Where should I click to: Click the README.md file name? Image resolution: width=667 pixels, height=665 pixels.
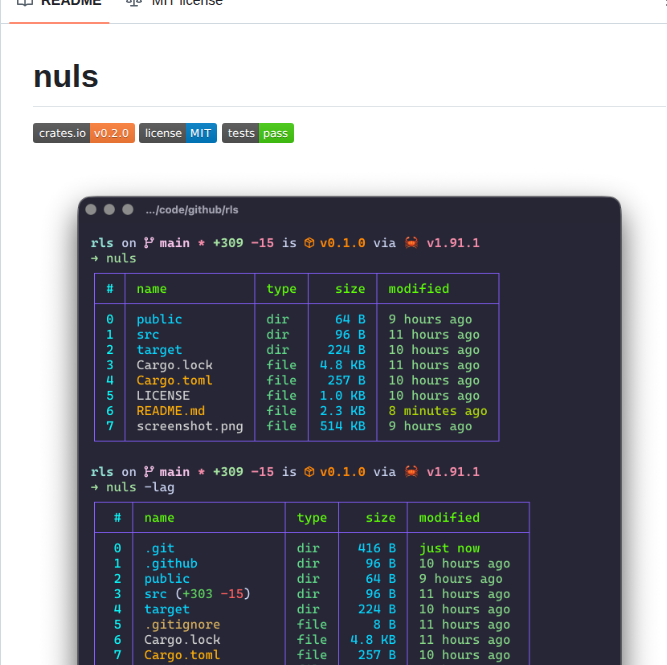[x=171, y=411]
